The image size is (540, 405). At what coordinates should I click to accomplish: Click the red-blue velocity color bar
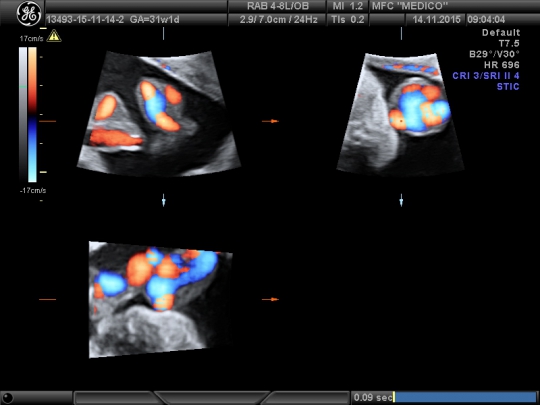click(32, 115)
